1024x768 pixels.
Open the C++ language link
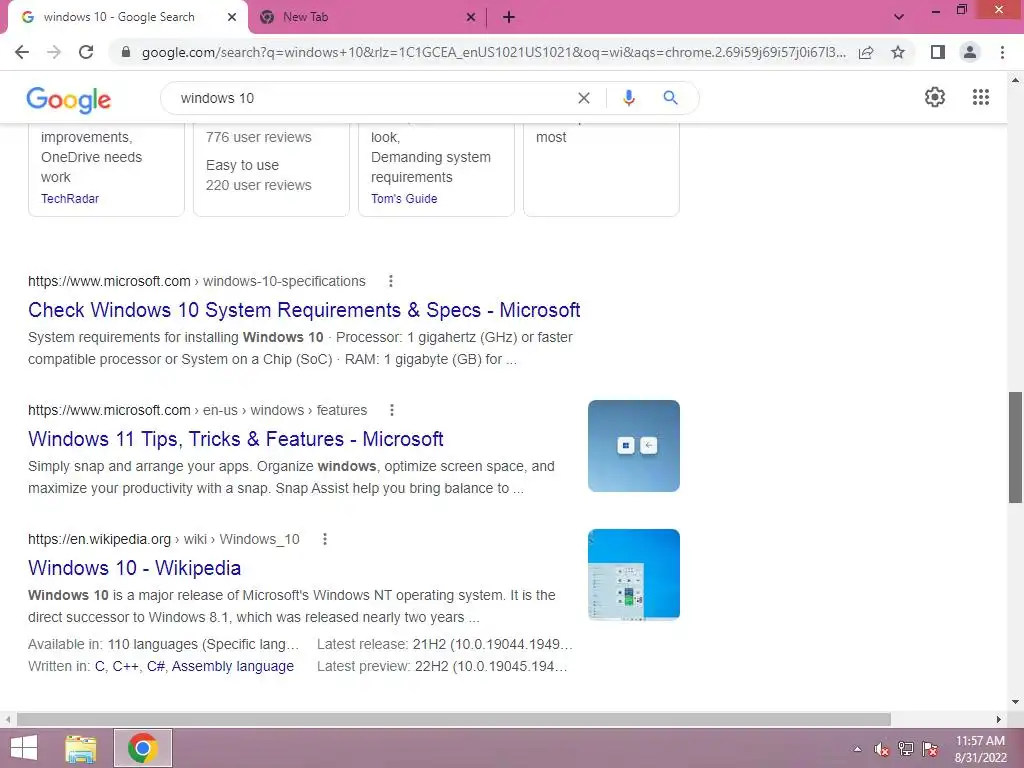(x=125, y=666)
